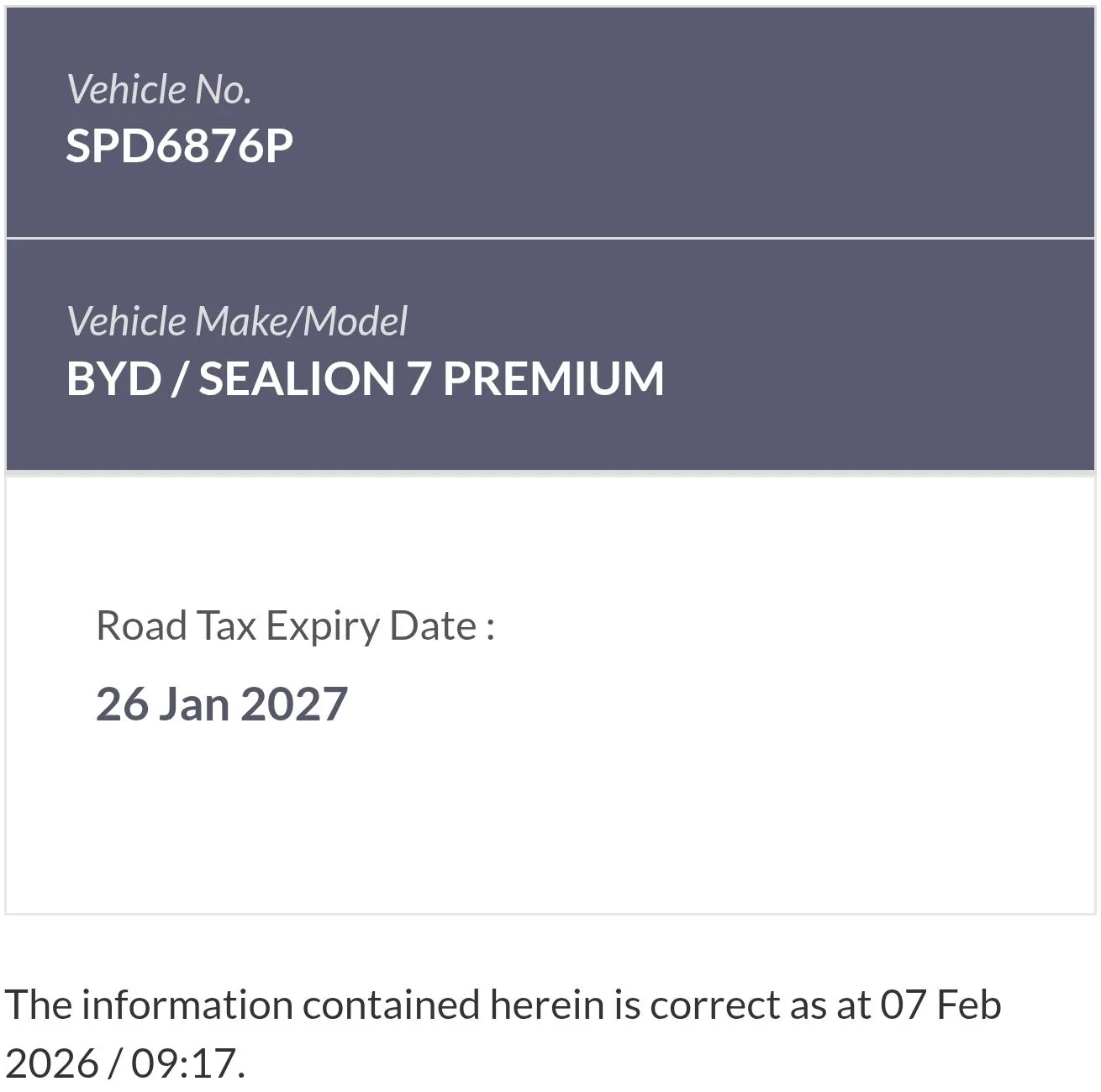The width and height of the screenshot is (1101, 1092).
Task: Click the Vehicle No. label
Action: tap(158, 89)
